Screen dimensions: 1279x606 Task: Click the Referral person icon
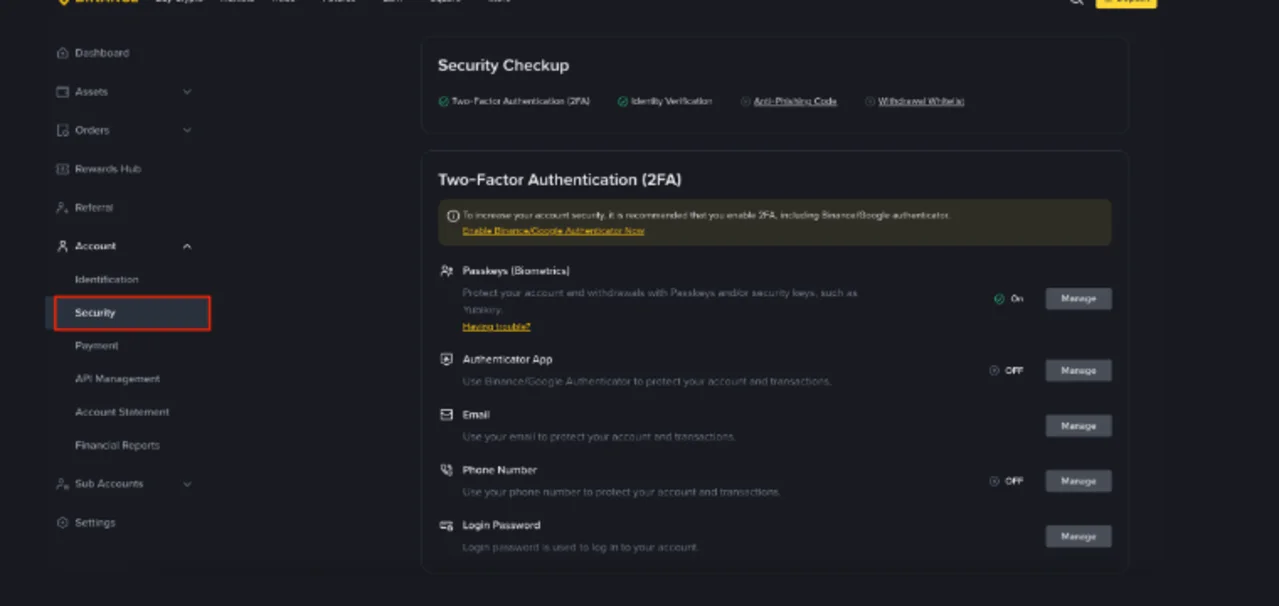point(63,208)
